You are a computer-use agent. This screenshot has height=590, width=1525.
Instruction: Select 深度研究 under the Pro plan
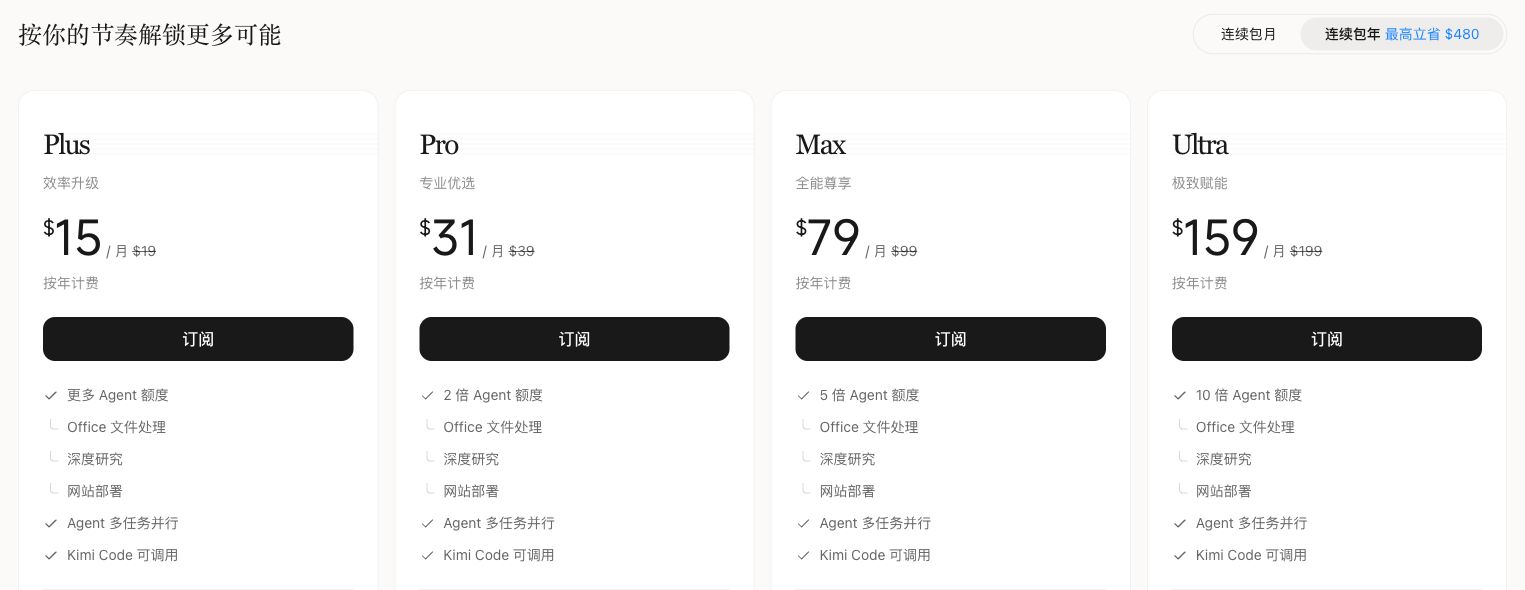471,459
